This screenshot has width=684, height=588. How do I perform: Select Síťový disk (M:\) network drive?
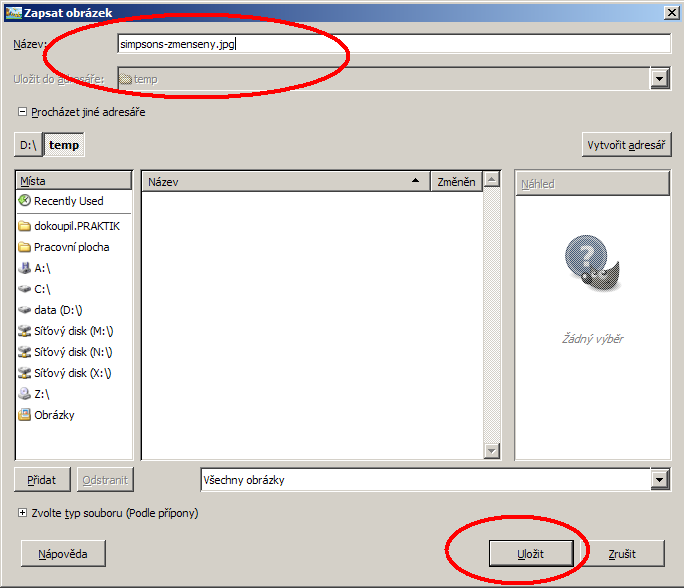(72, 331)
